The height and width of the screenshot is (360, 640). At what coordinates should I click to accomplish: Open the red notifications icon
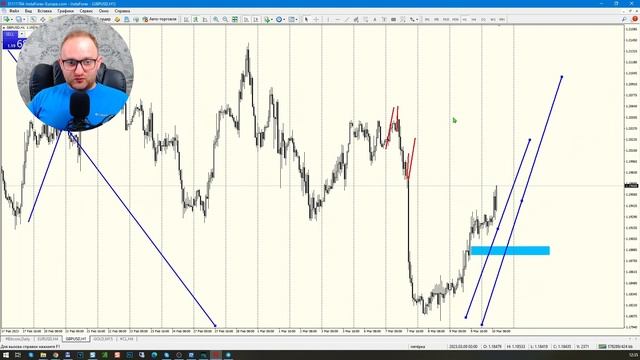coord(635,19)
